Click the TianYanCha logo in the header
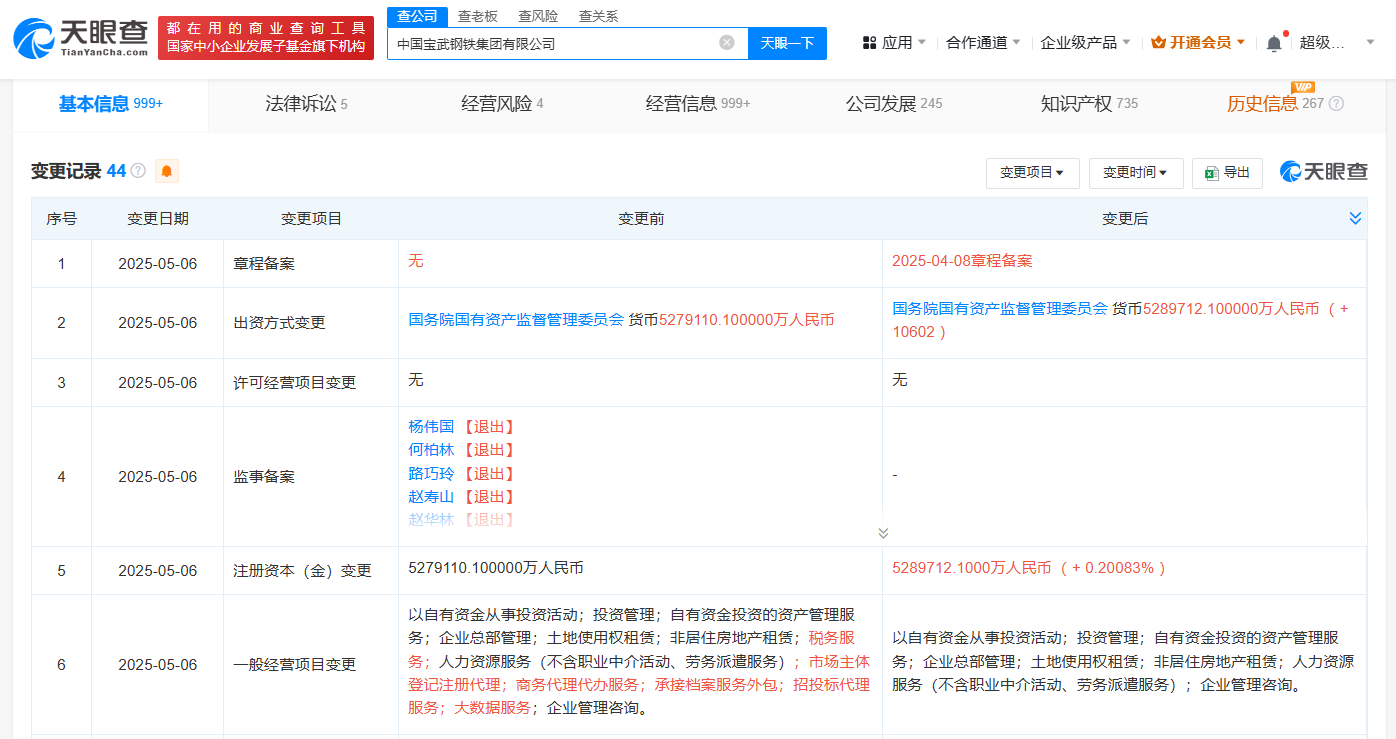This screenshot has width=1396, height=739. click(x=79, y=38)
